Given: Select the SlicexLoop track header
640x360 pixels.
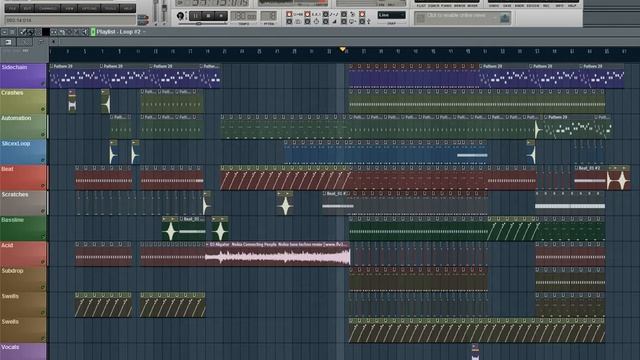Looking at the screenshot, I should 23,152.
